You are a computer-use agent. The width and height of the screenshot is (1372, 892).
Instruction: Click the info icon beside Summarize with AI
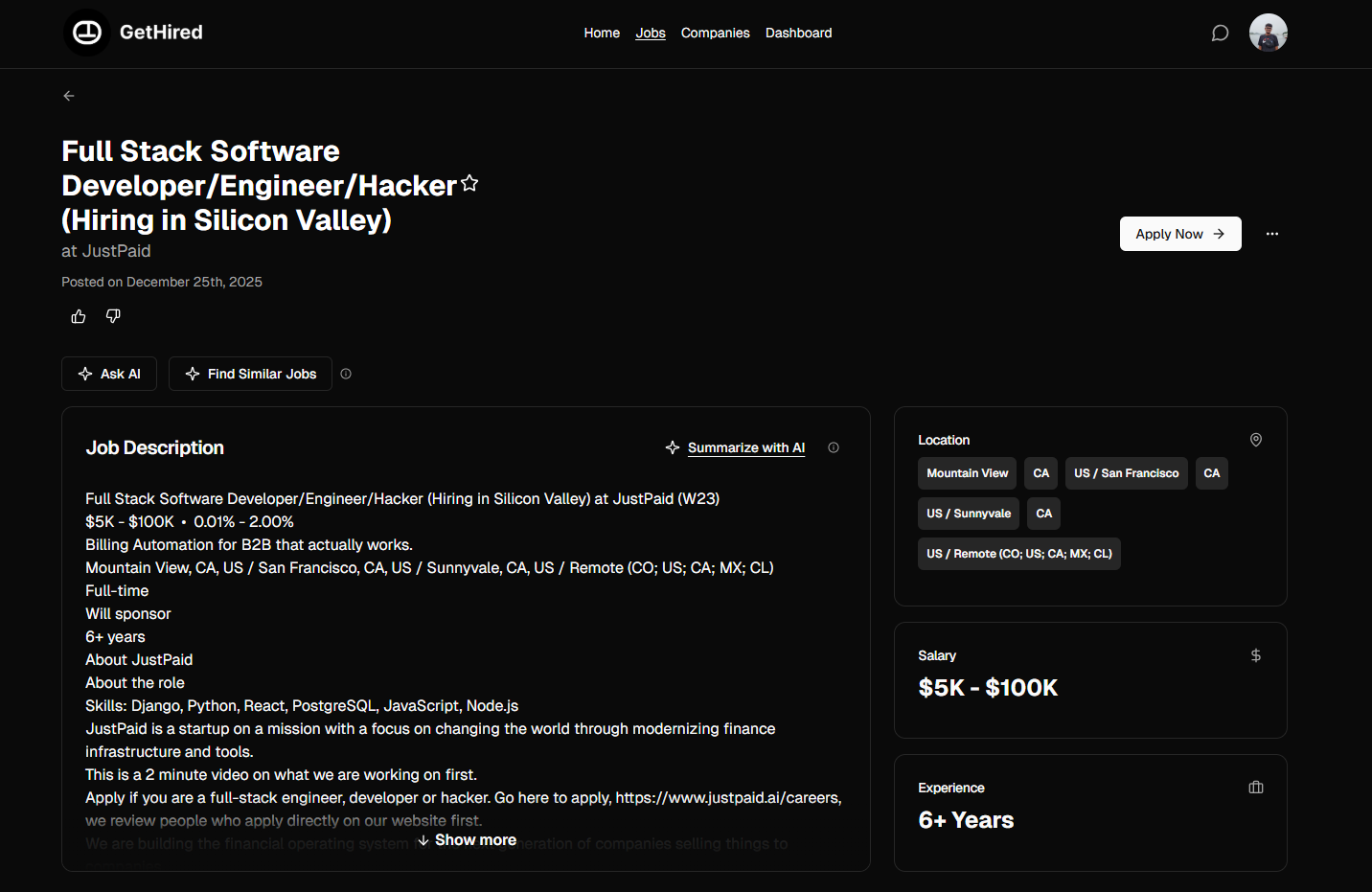[x=834, y=446]
